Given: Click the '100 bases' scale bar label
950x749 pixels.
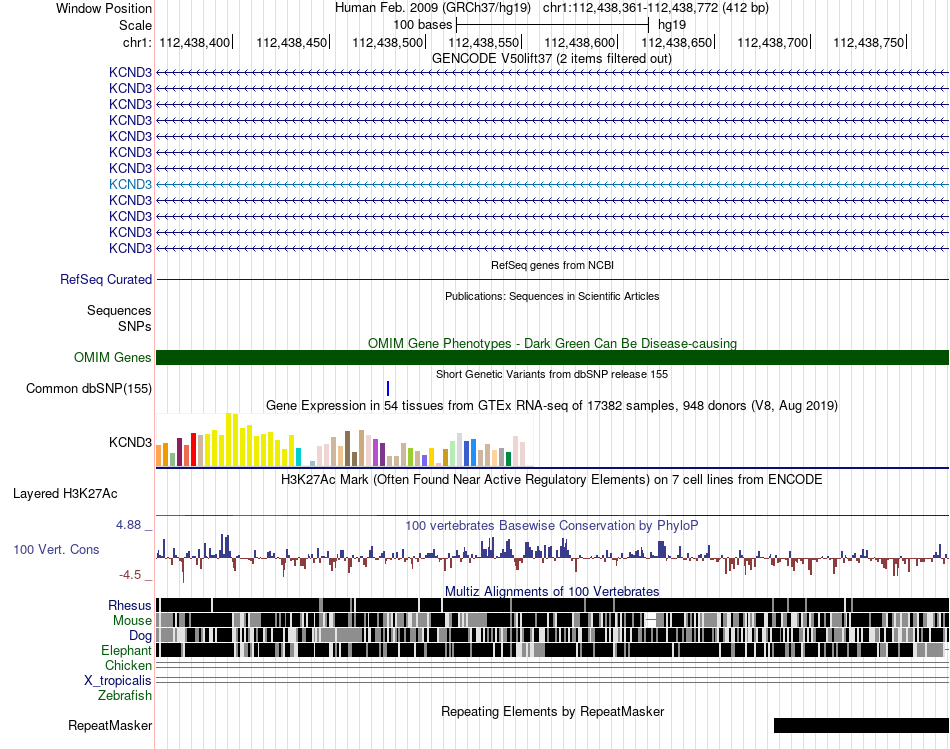Looking at the screenshot, I should click(x=423, y=25).
